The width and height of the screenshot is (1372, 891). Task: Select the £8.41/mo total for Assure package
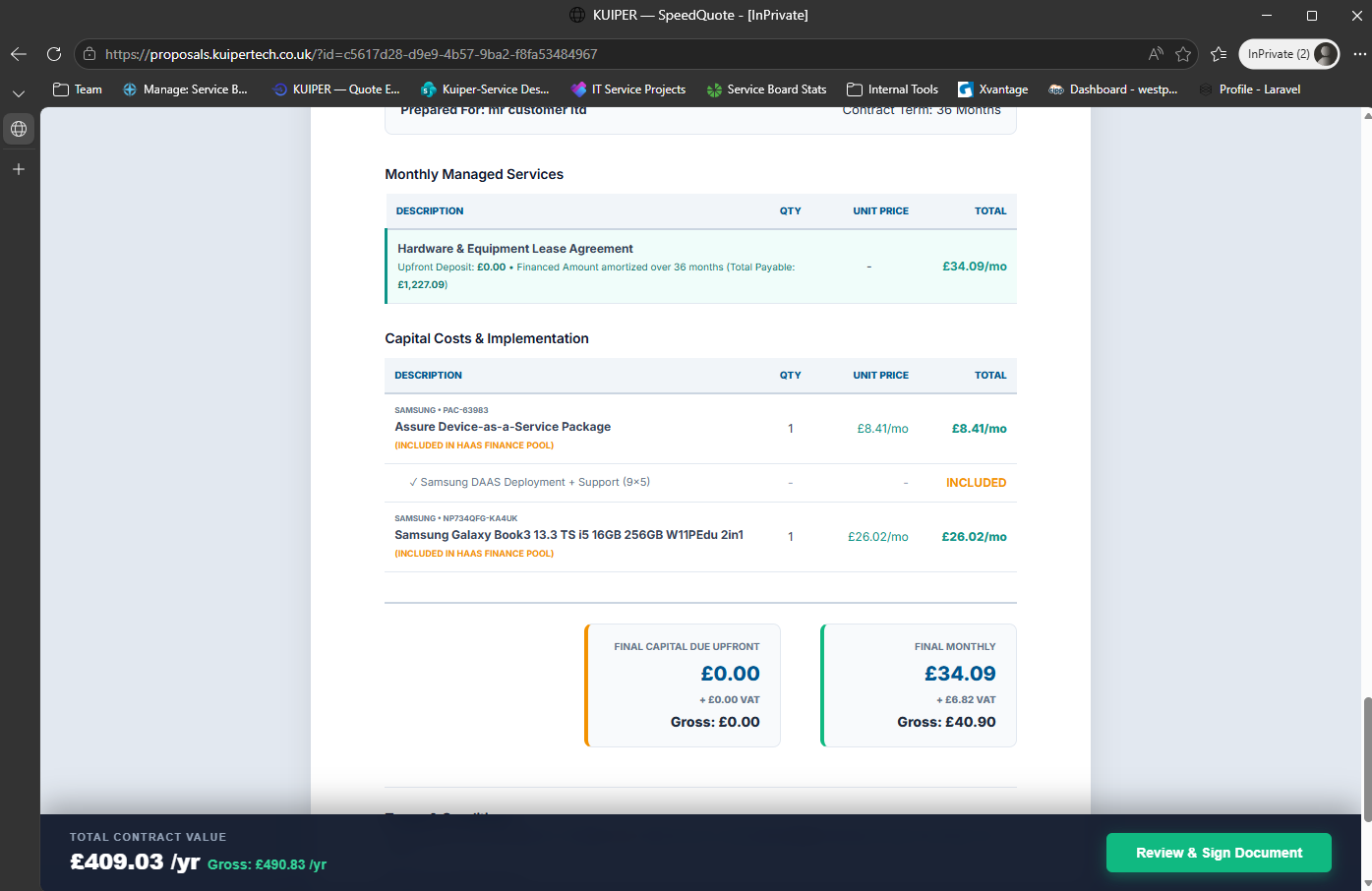(x=980, y=429)
